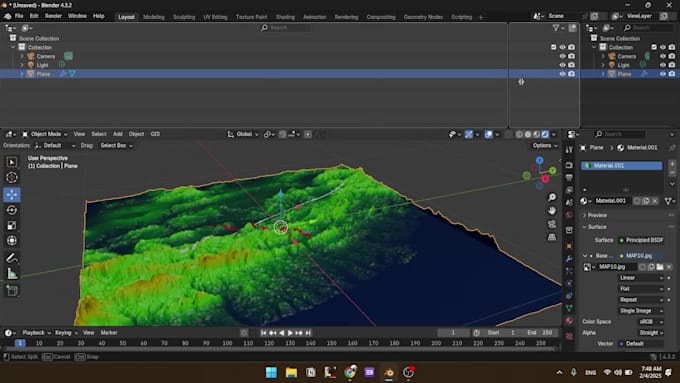680x383 pixels.
Task: Open the Keying popover in timeline
Action: click(x=65, y=333)
